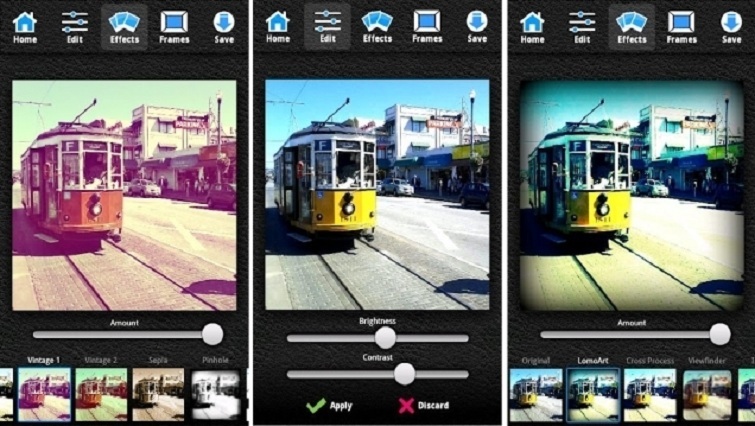This screenshot has width=755, height=426.
Task: Choose the Viewfinder effect thumbnail
Action: [x=707, y=394]
